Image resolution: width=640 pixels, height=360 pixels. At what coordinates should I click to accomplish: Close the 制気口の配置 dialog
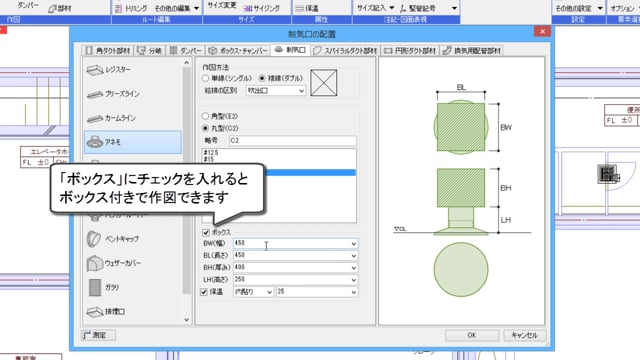542,31
